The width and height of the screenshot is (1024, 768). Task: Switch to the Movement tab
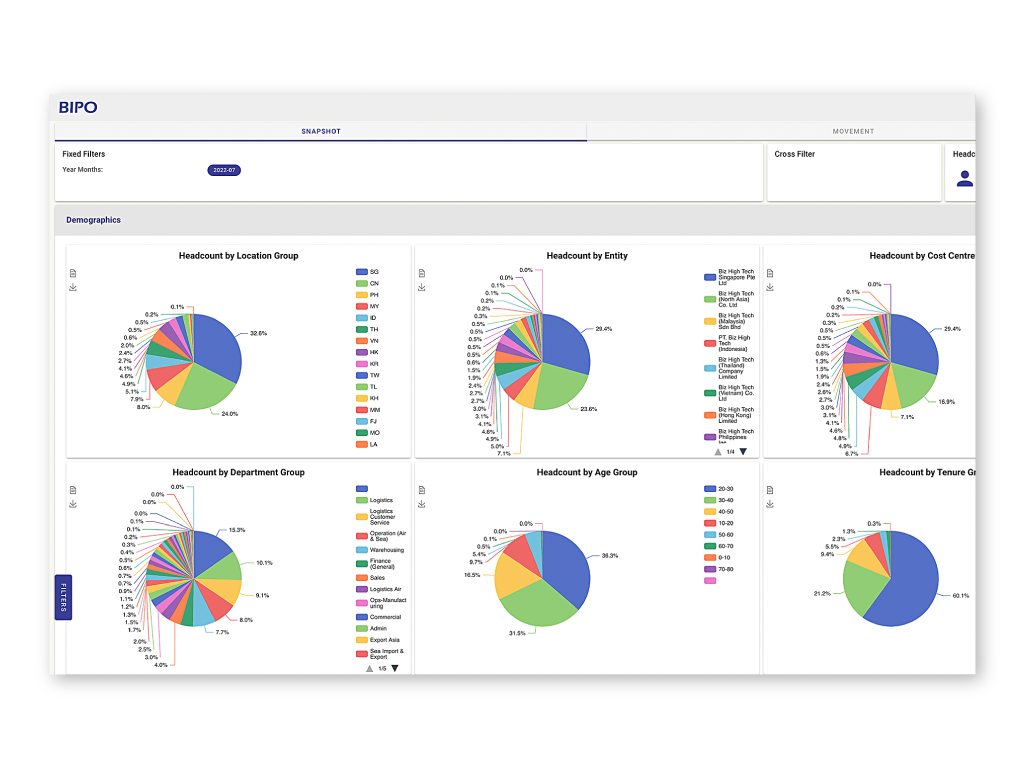tap(852, 131)
